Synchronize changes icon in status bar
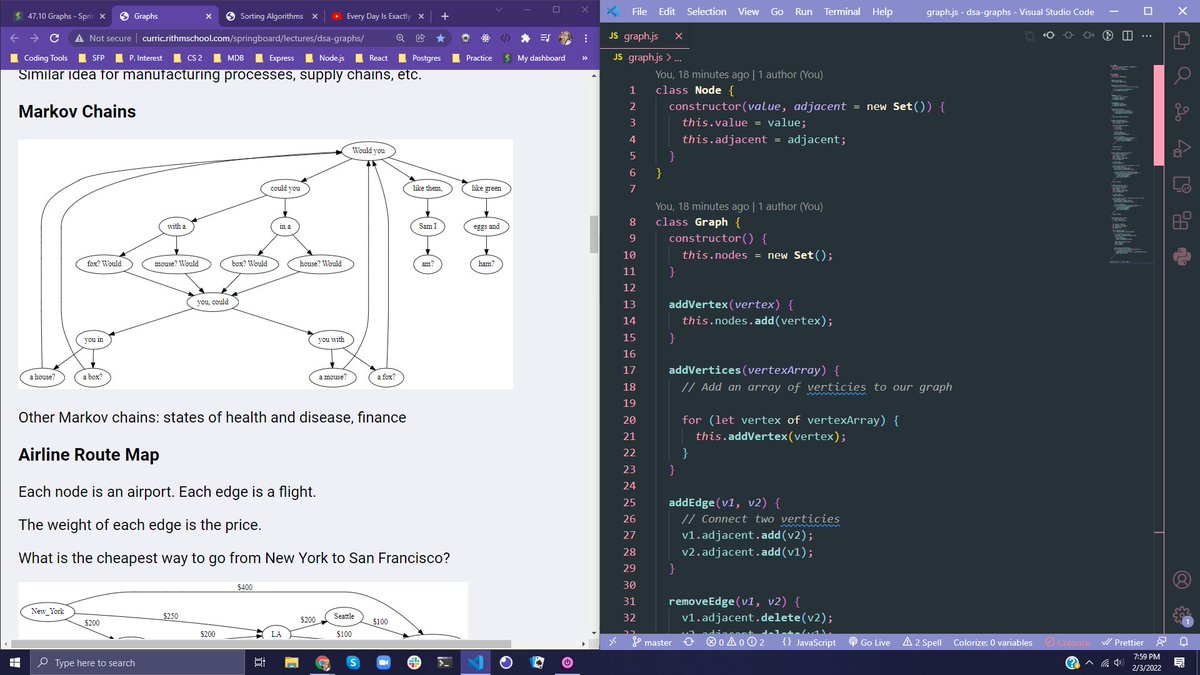Image resolution: width=1200 pixels, height=675 pixels. click(x=688, y=642)
